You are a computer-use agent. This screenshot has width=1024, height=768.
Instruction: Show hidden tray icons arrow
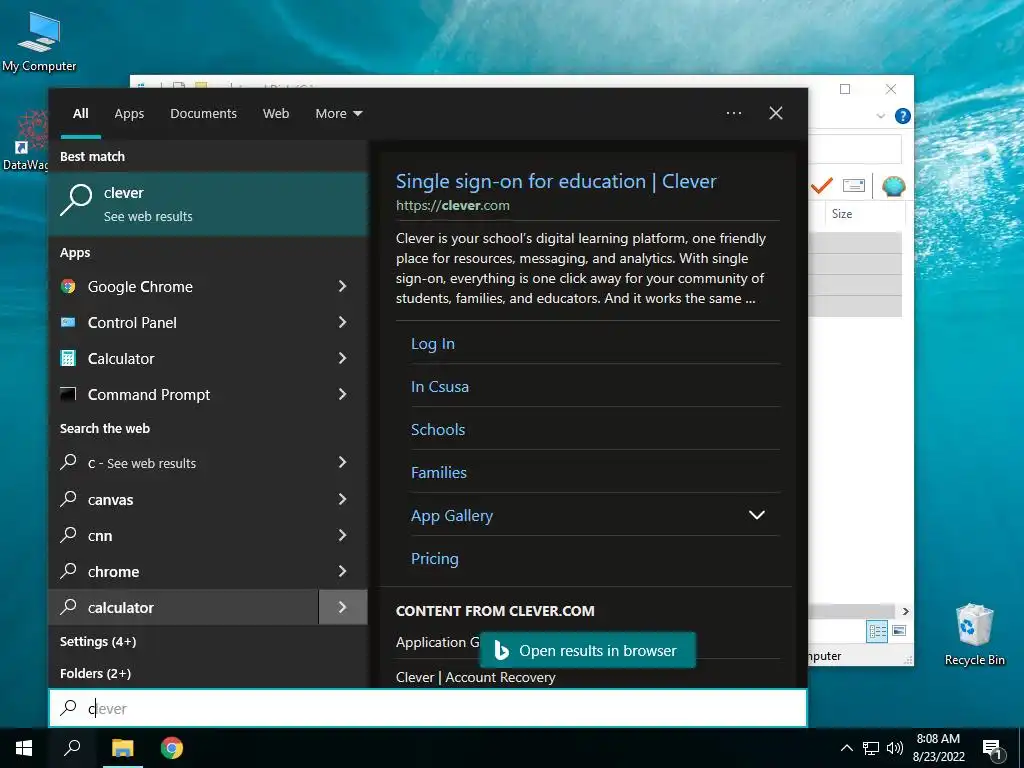(x=846, y=748)
